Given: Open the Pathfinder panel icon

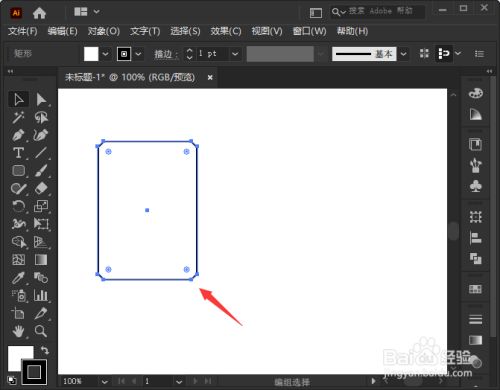Looking at the screenshot, I should tap(475, 258).
